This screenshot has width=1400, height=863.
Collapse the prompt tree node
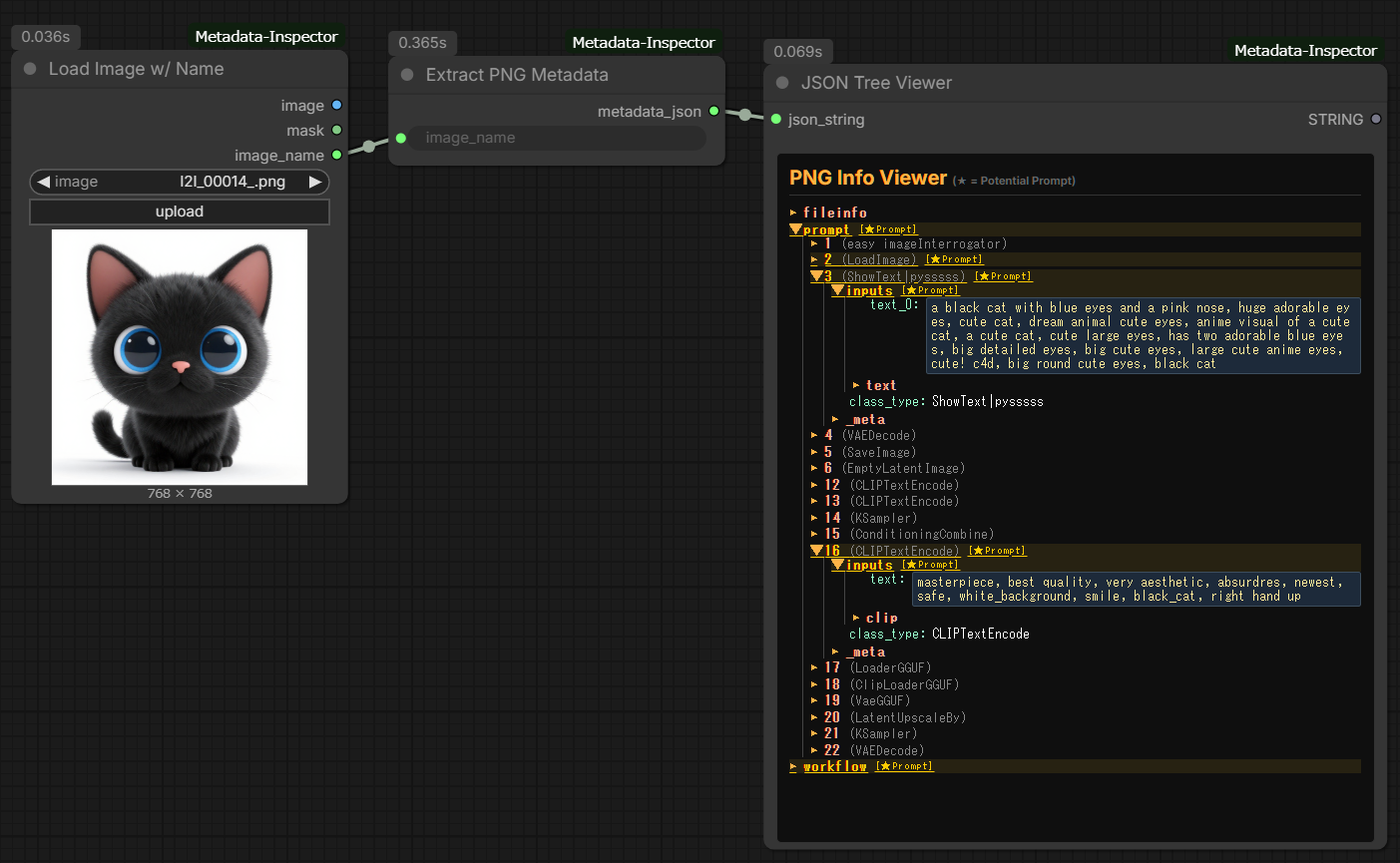click(x=795, y=229)
